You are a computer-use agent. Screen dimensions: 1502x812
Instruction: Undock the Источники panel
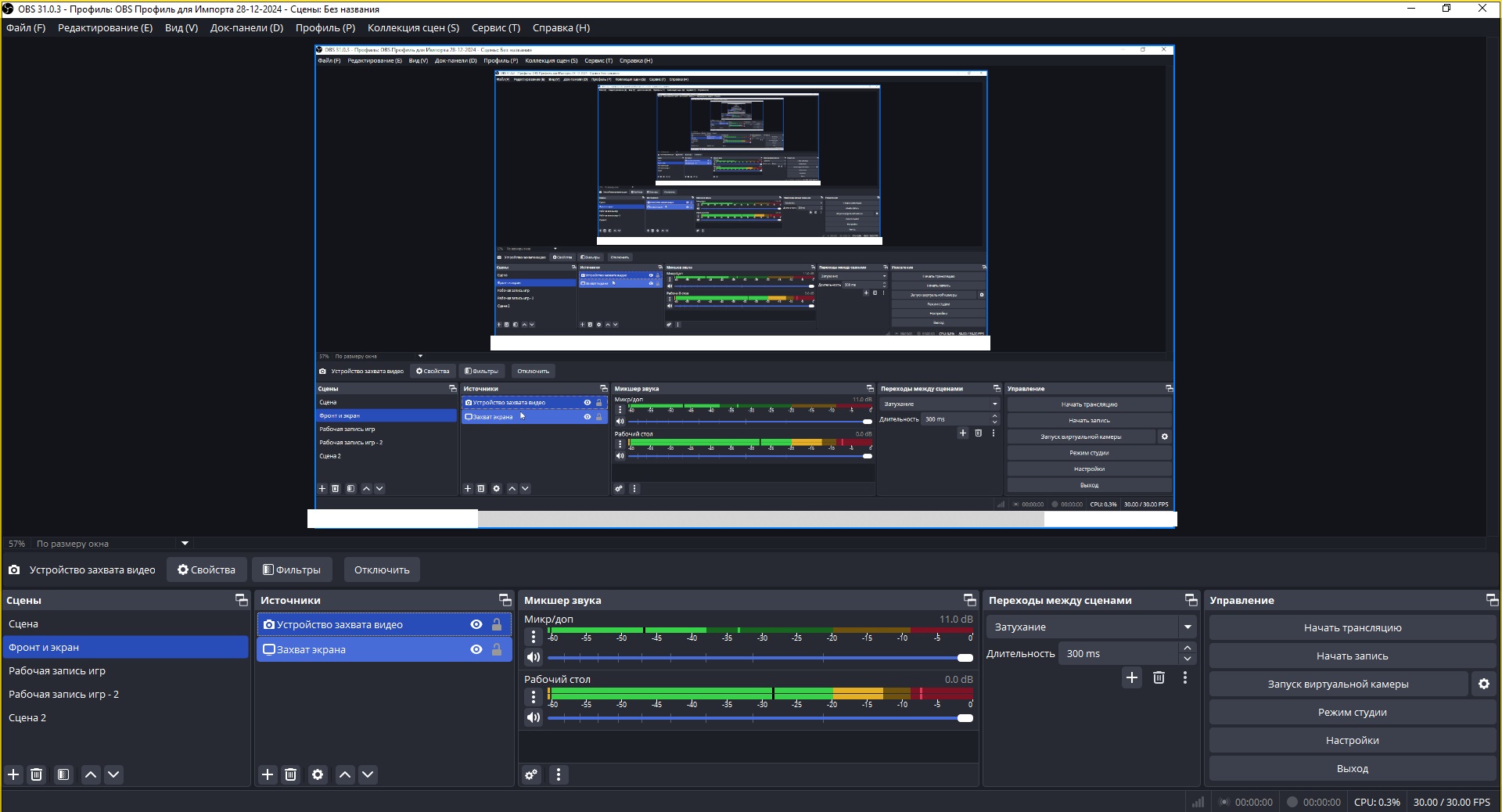click(x=505, y=600)
